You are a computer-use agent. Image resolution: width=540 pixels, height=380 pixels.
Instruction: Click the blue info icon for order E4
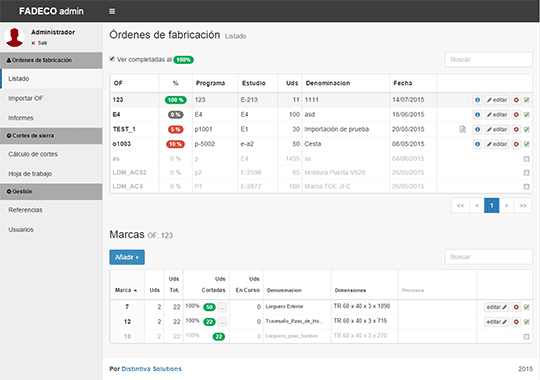(x=477, y=115)
